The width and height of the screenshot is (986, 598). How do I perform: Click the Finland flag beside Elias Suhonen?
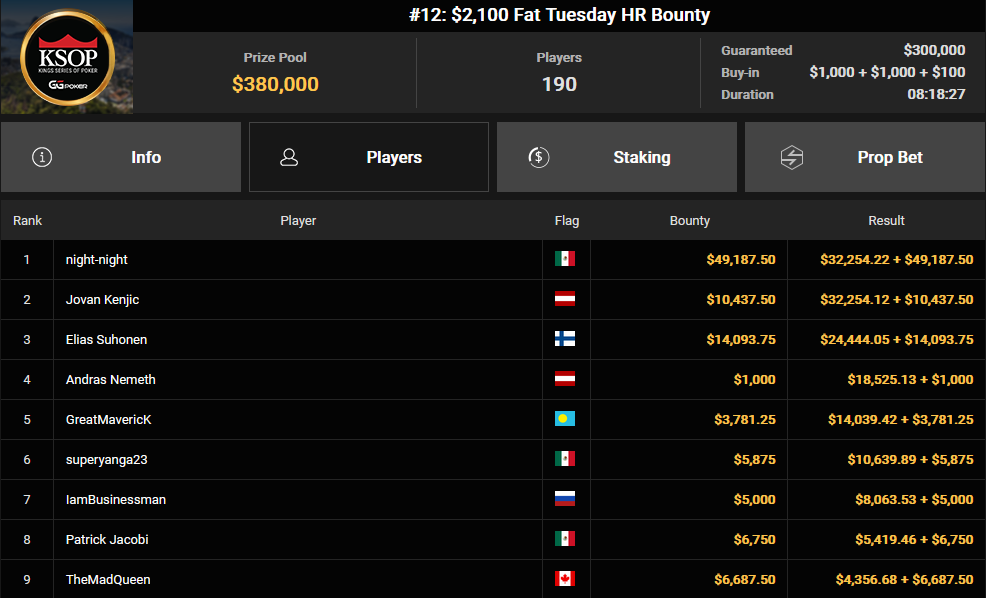[565, 339]
